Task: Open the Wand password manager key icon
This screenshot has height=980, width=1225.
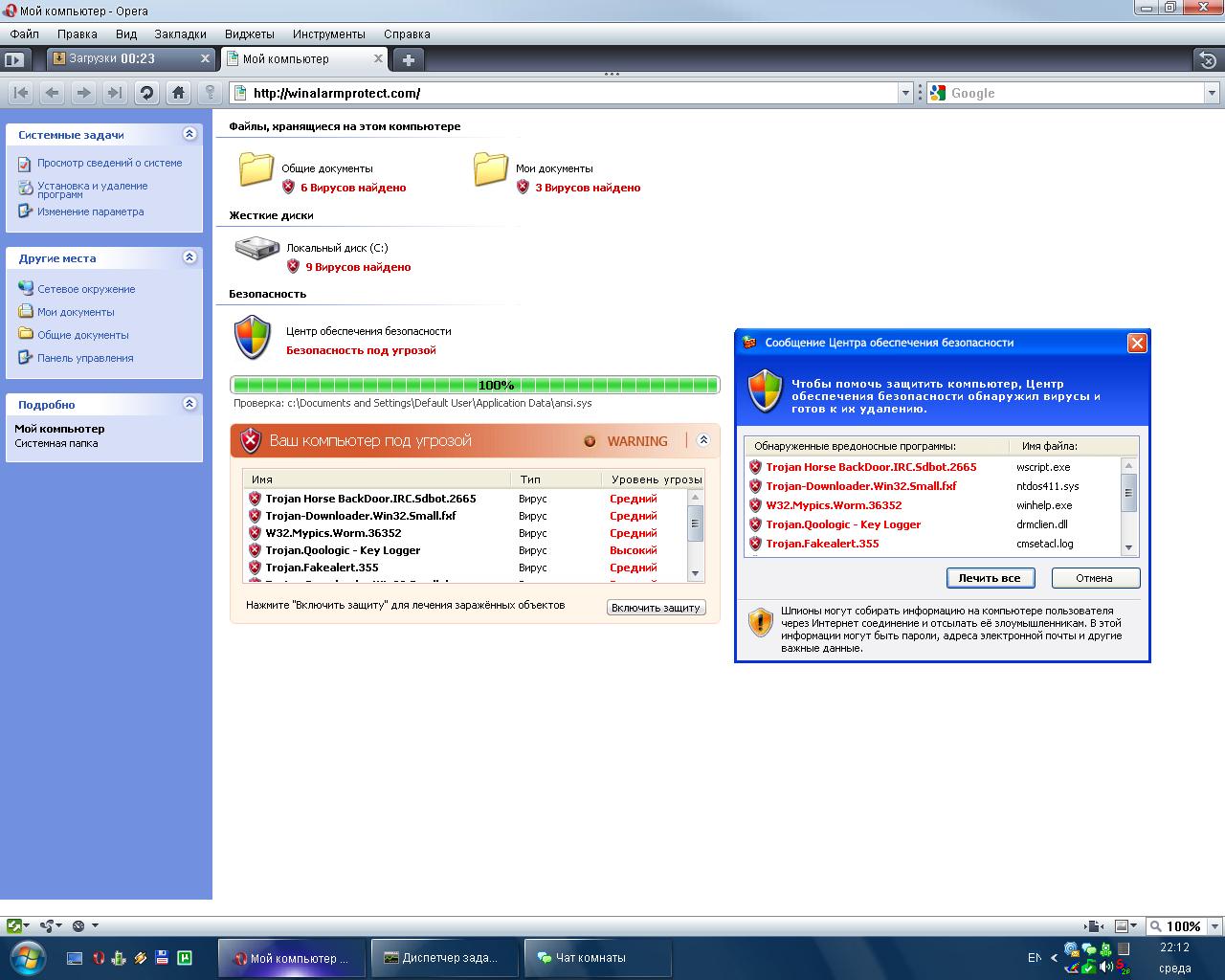Action: [210, 93]
